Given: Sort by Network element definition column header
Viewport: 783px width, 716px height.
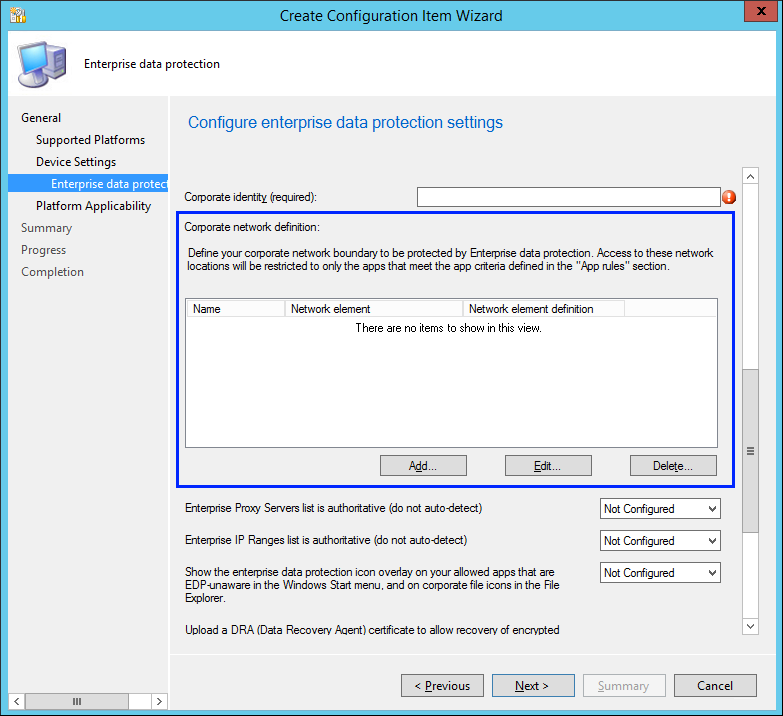Looking at the screenshot, I should point(544,309).
